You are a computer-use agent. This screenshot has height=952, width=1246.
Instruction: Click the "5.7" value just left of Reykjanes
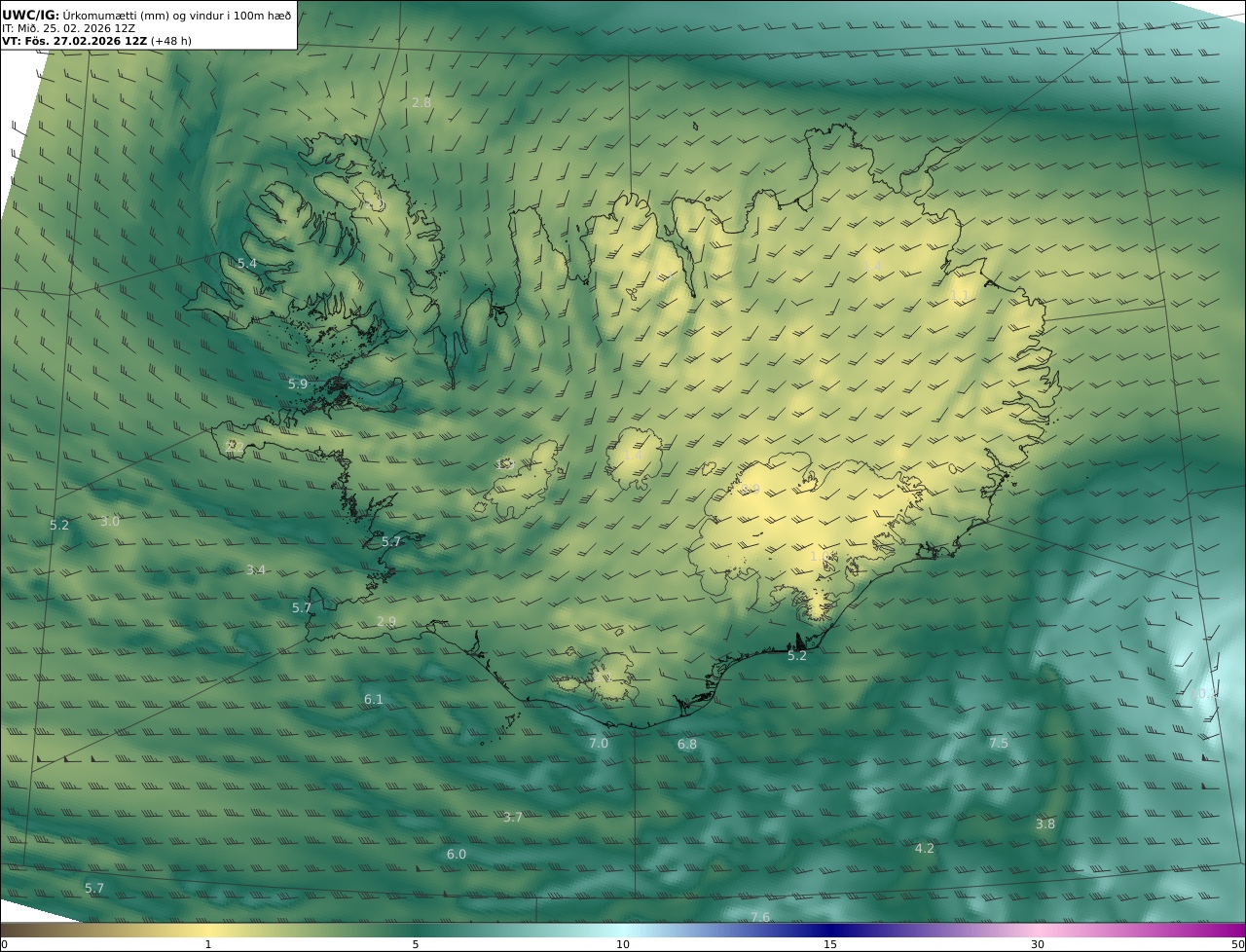302,608
